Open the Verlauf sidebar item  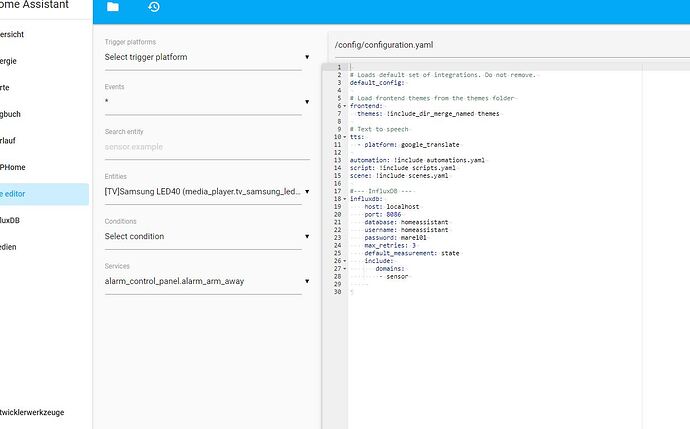tap(44, 141)
